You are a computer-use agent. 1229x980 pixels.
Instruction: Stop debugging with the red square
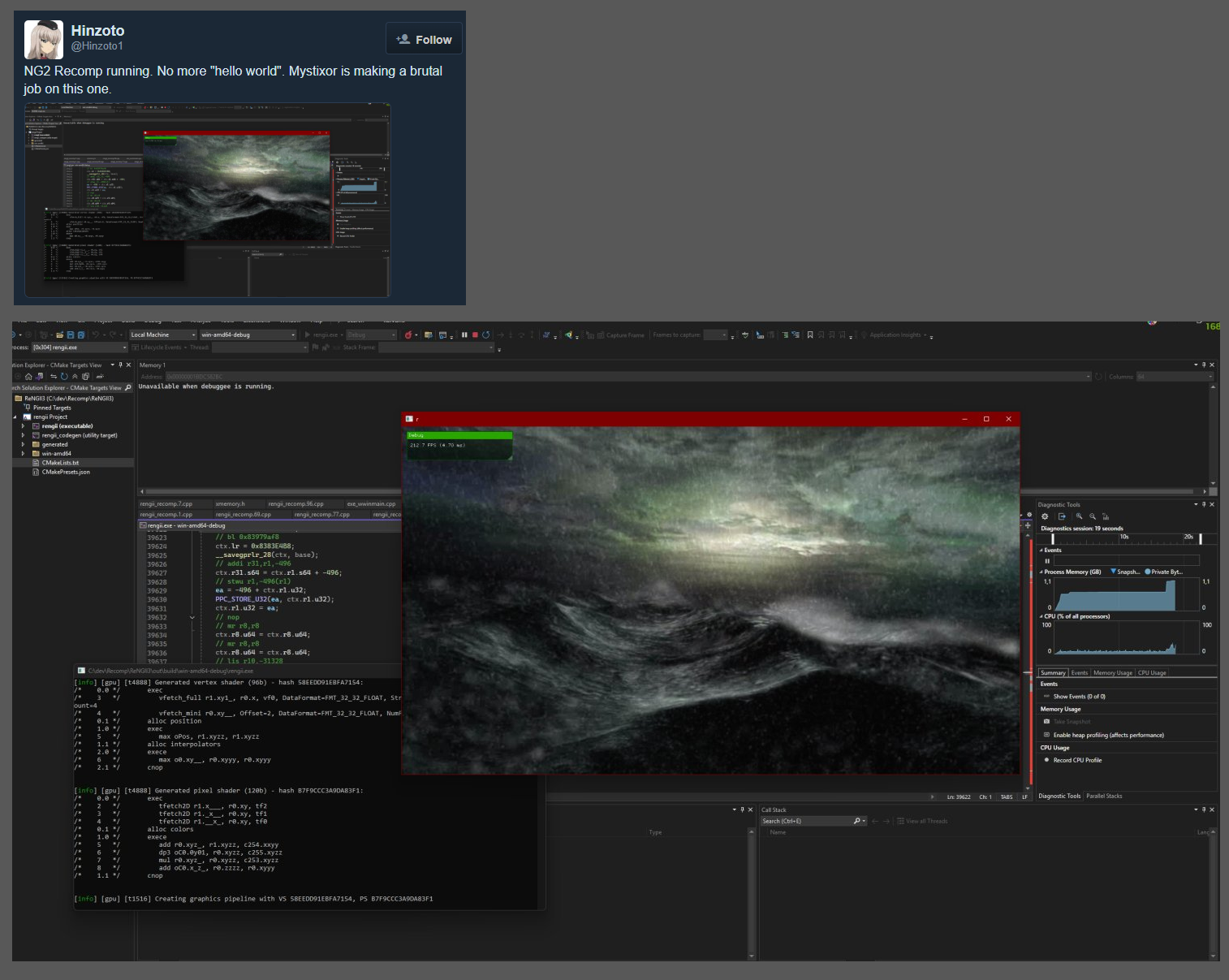(475, 335)
